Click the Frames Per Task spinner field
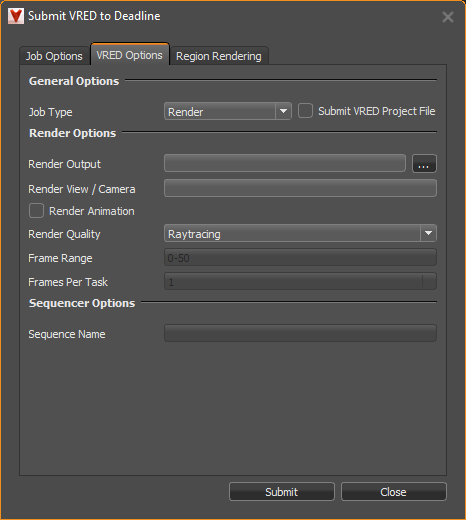This screenshot has width=466, height=520. tap(300, 281)
